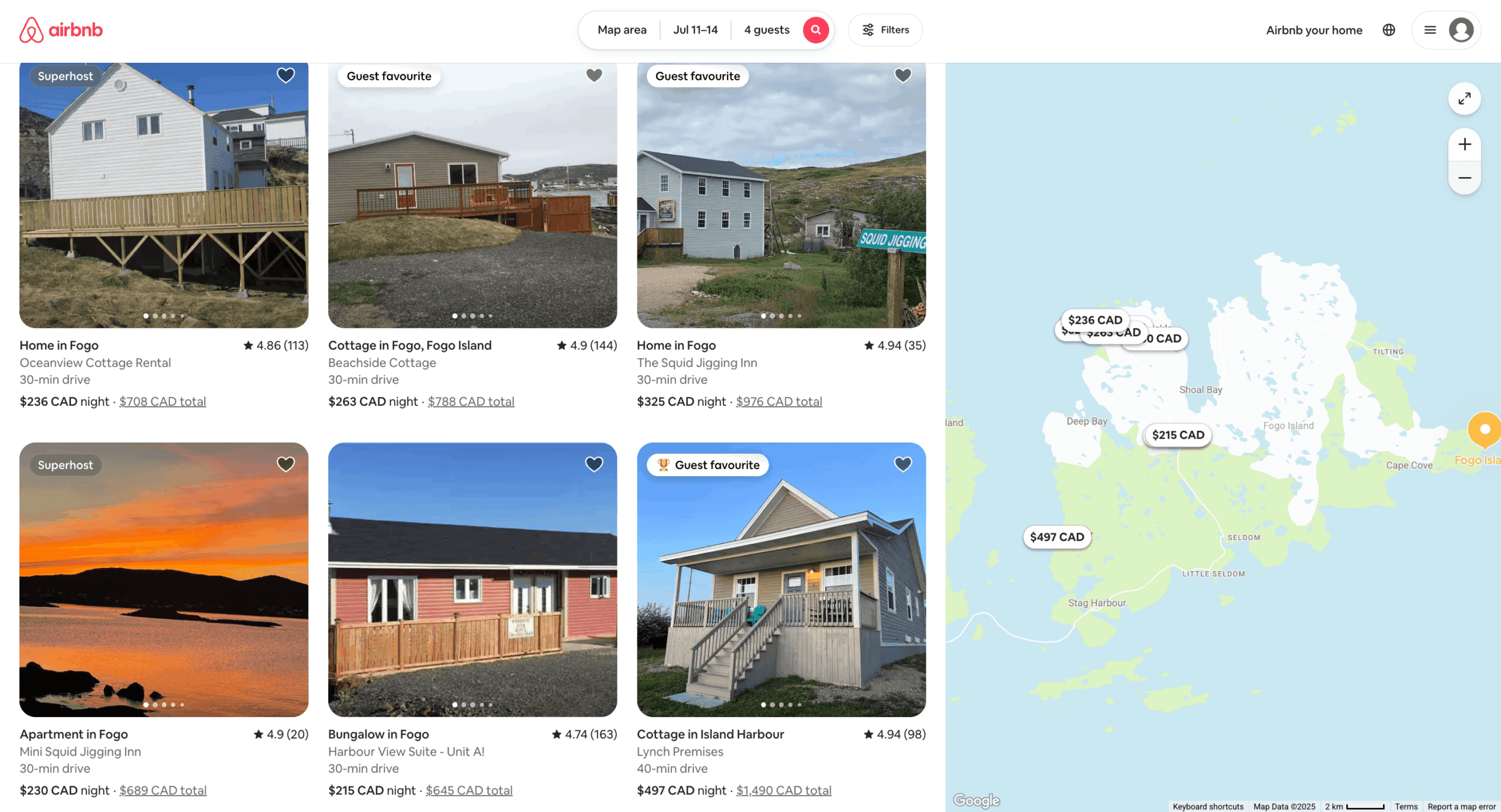Favourite the Beachside Cottage listing
The height and width of the screenshot is (812, 1501).
594,75
